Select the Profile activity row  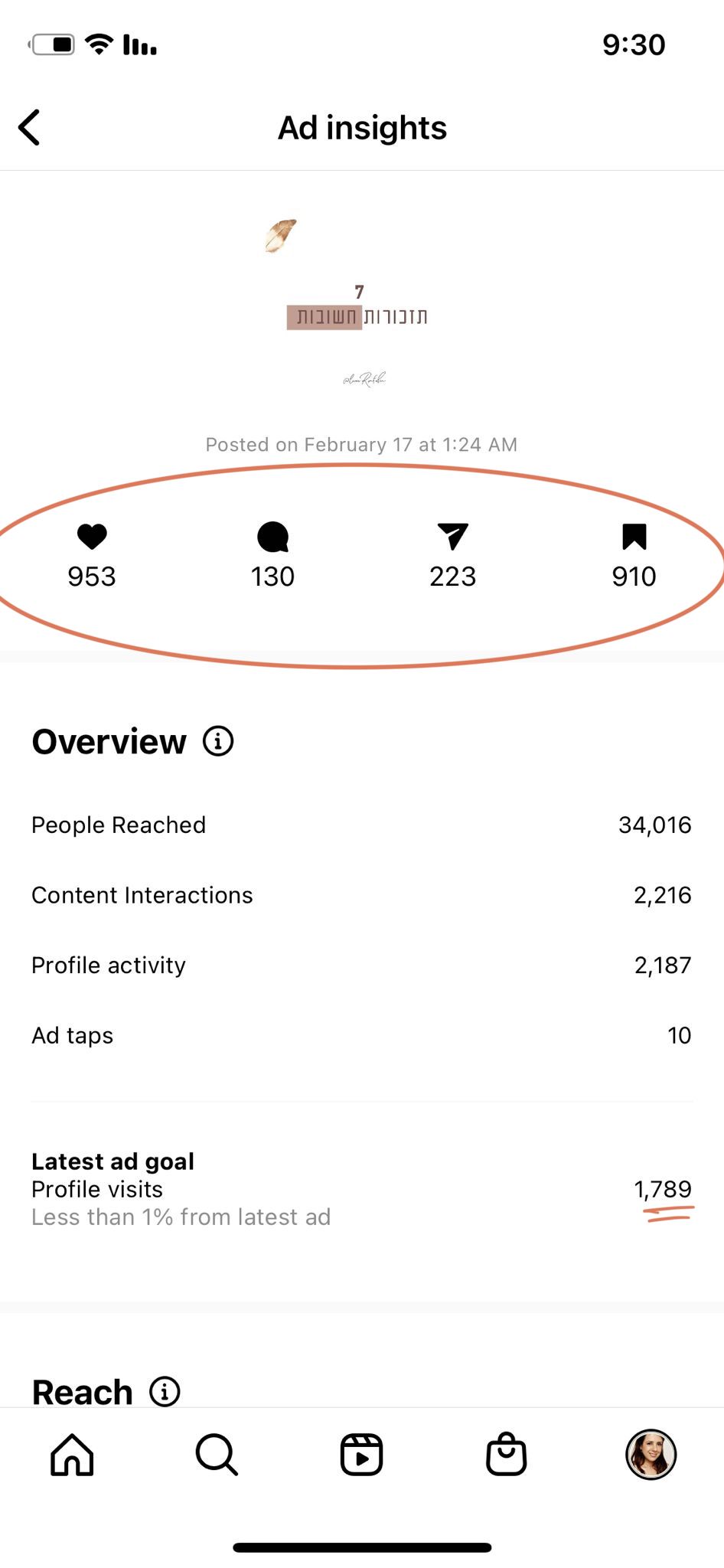[361, 965]
